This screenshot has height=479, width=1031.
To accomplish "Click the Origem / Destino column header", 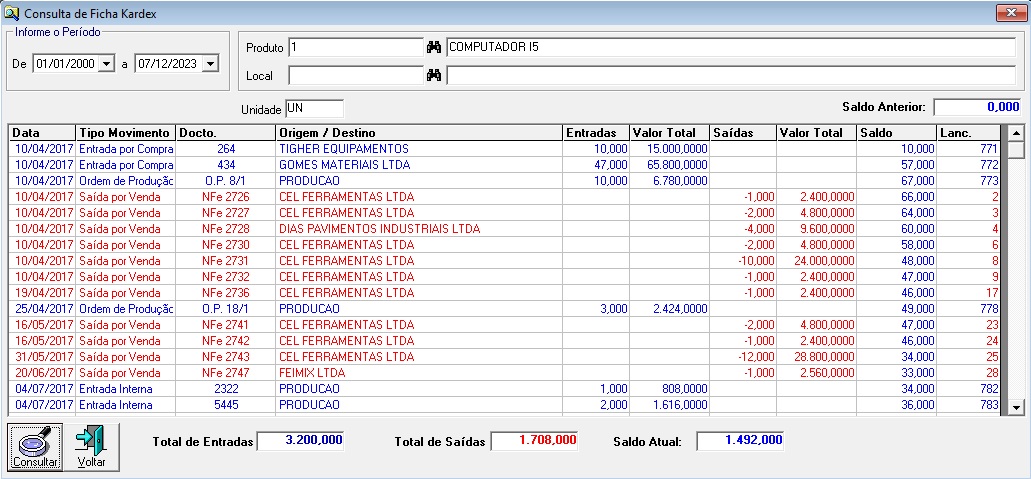I will (x=418, y=133).
